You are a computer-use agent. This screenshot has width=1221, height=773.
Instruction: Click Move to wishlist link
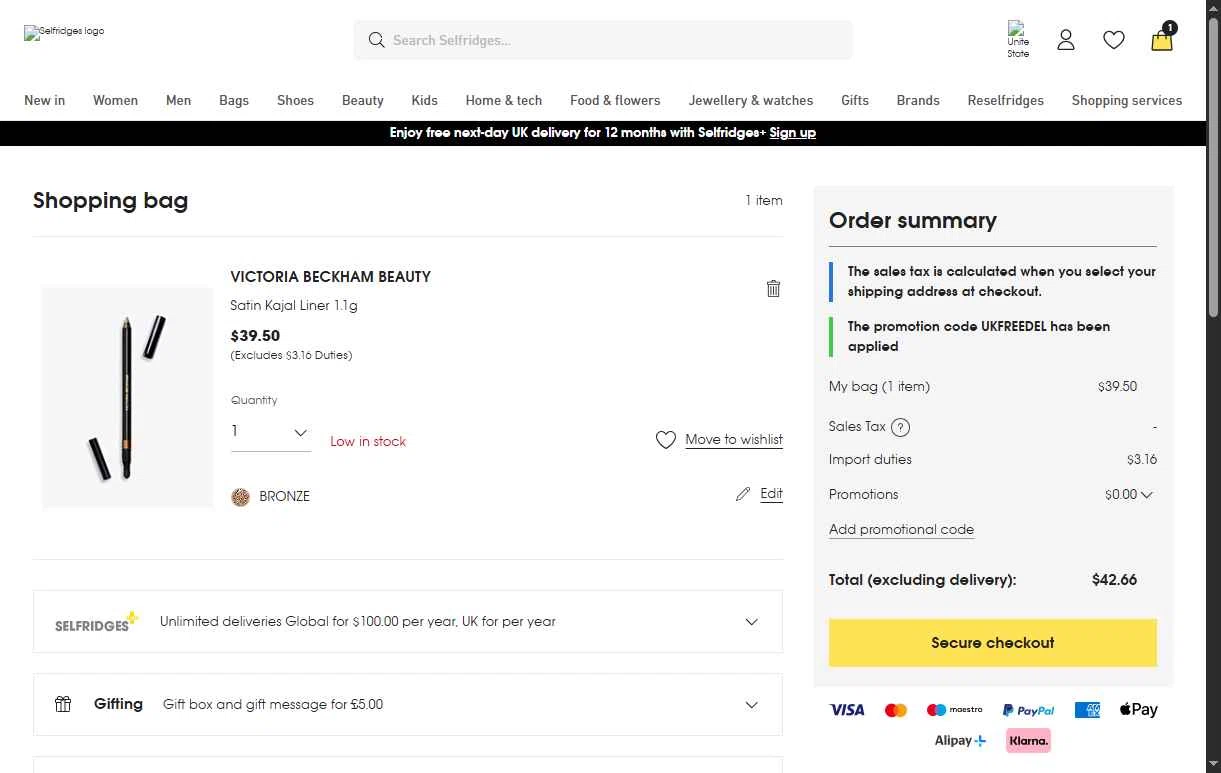coord(734,440)
